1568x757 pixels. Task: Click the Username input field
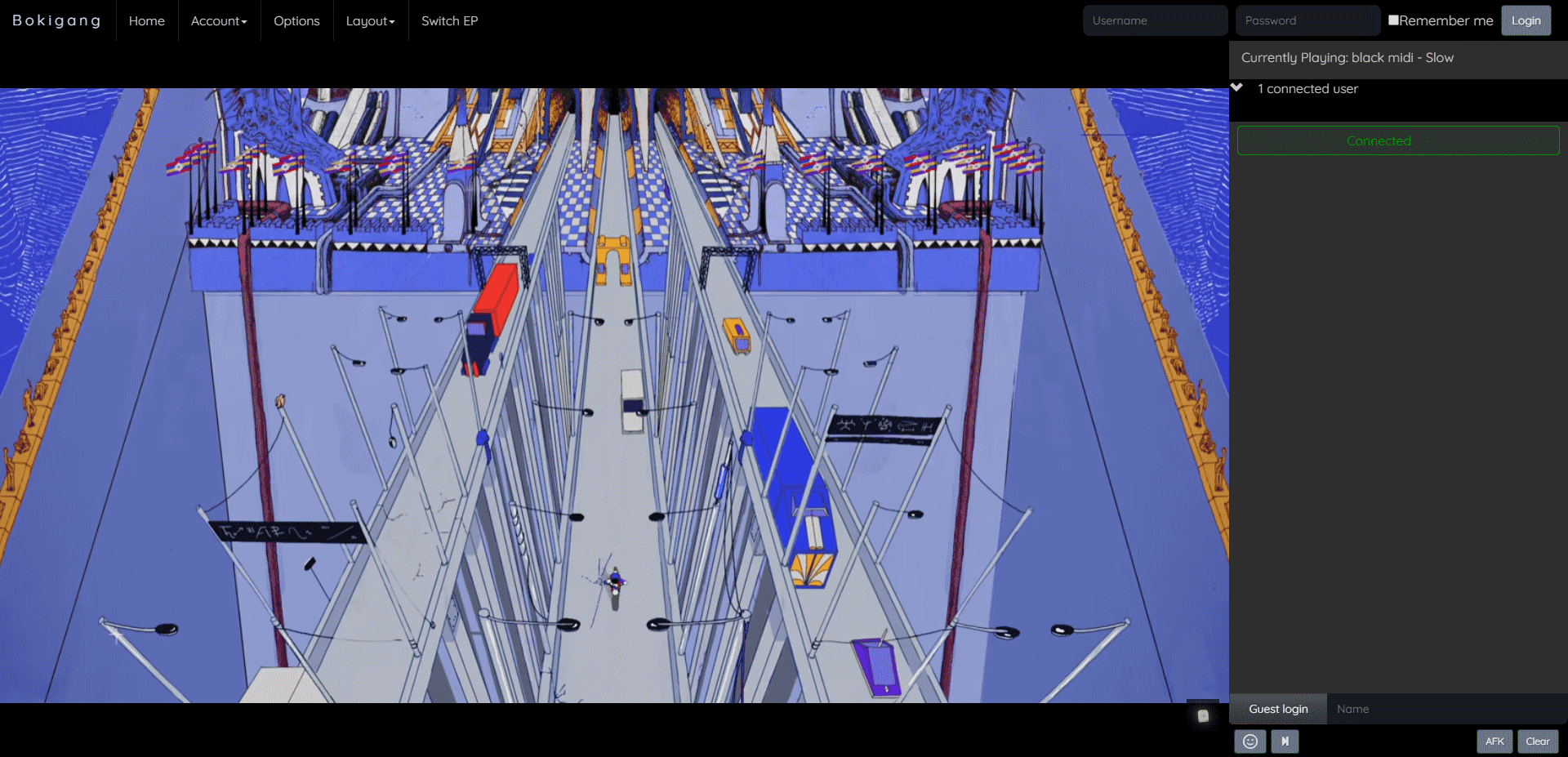1155,20
